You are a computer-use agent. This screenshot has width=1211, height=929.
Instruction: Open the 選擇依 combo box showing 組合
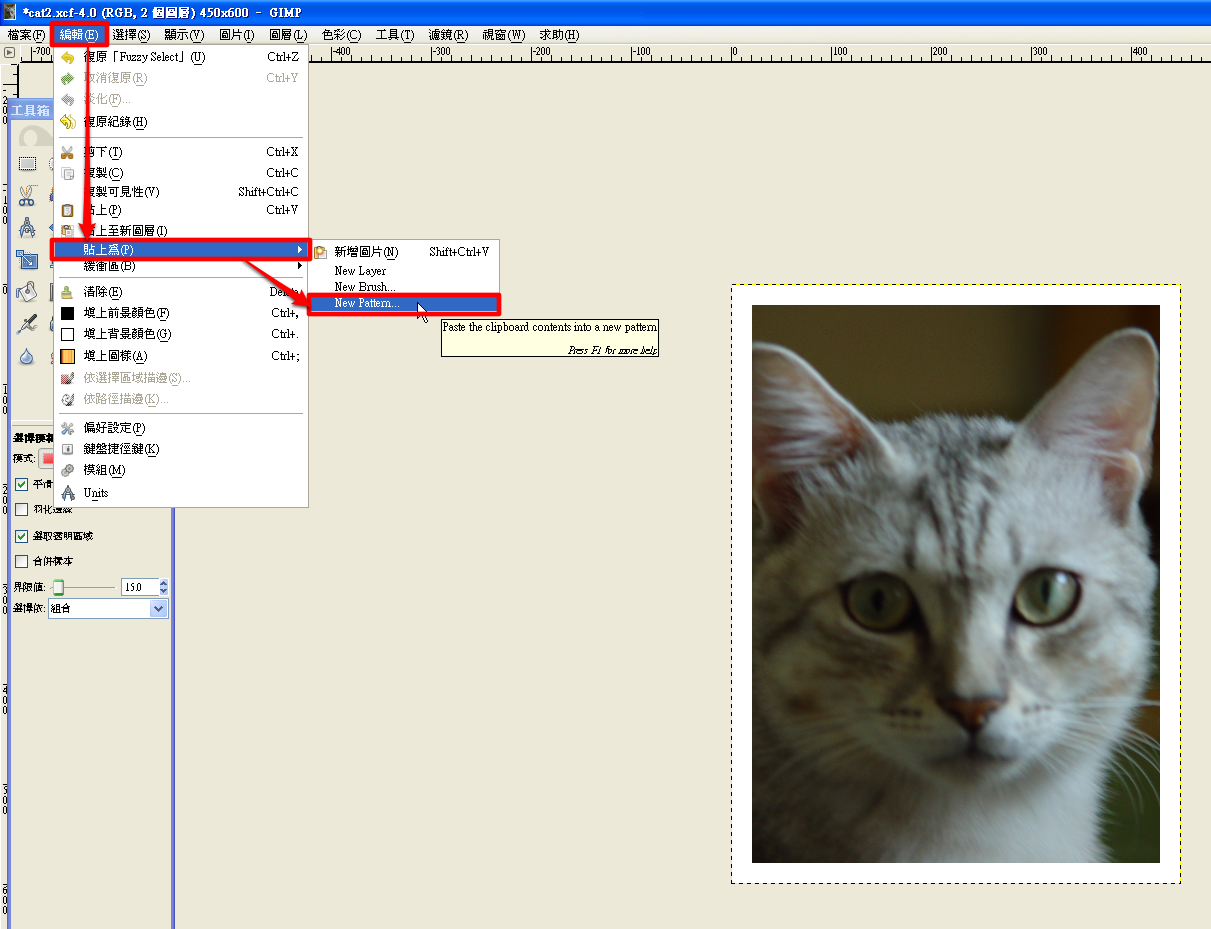coord(108,608)
